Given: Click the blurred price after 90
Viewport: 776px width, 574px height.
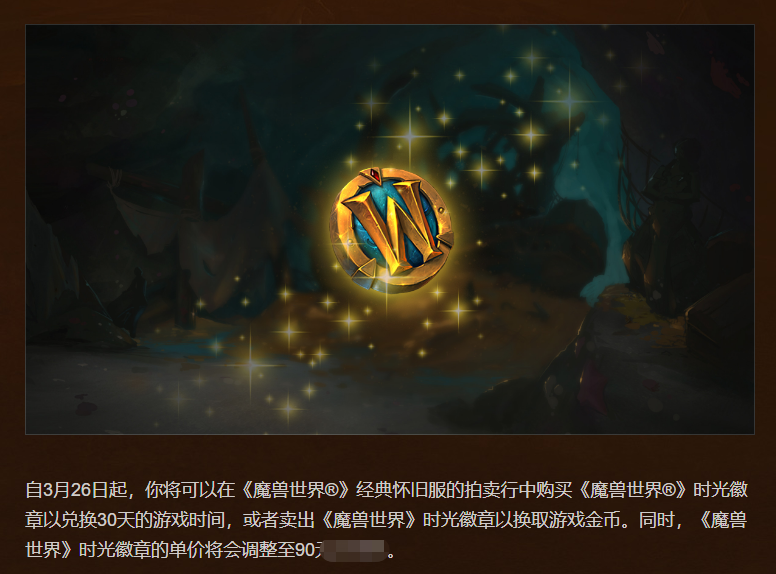Looking at the screenshot, I should [x=352, y=550].
